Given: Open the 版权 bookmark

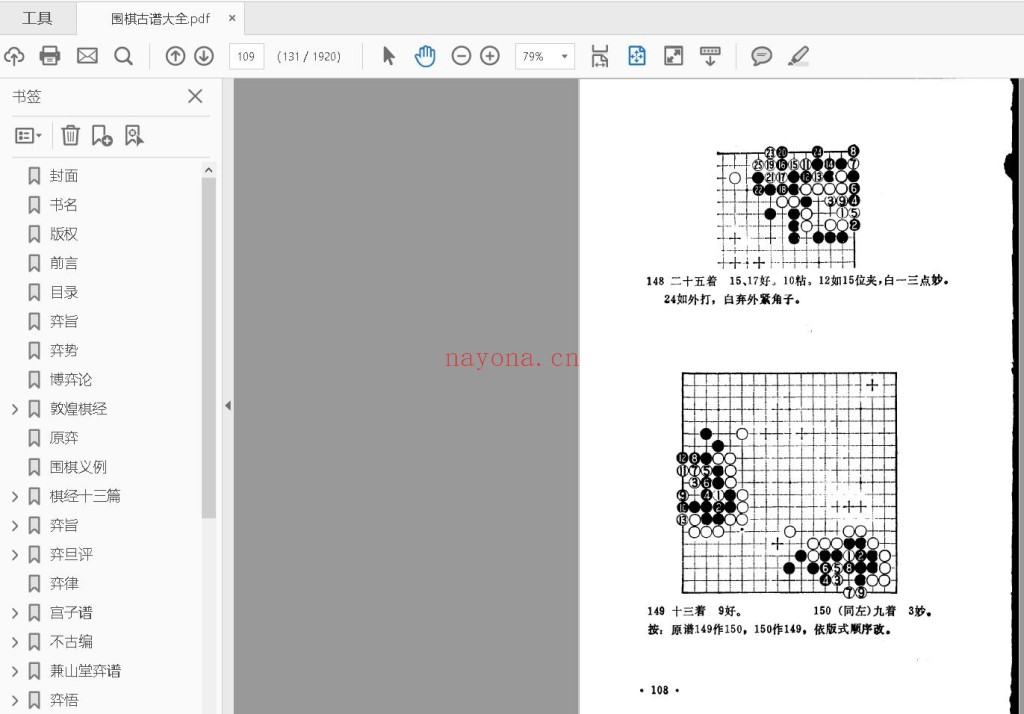Looking at the screenshot, I should pyautogui.click(x=64, y=234).
